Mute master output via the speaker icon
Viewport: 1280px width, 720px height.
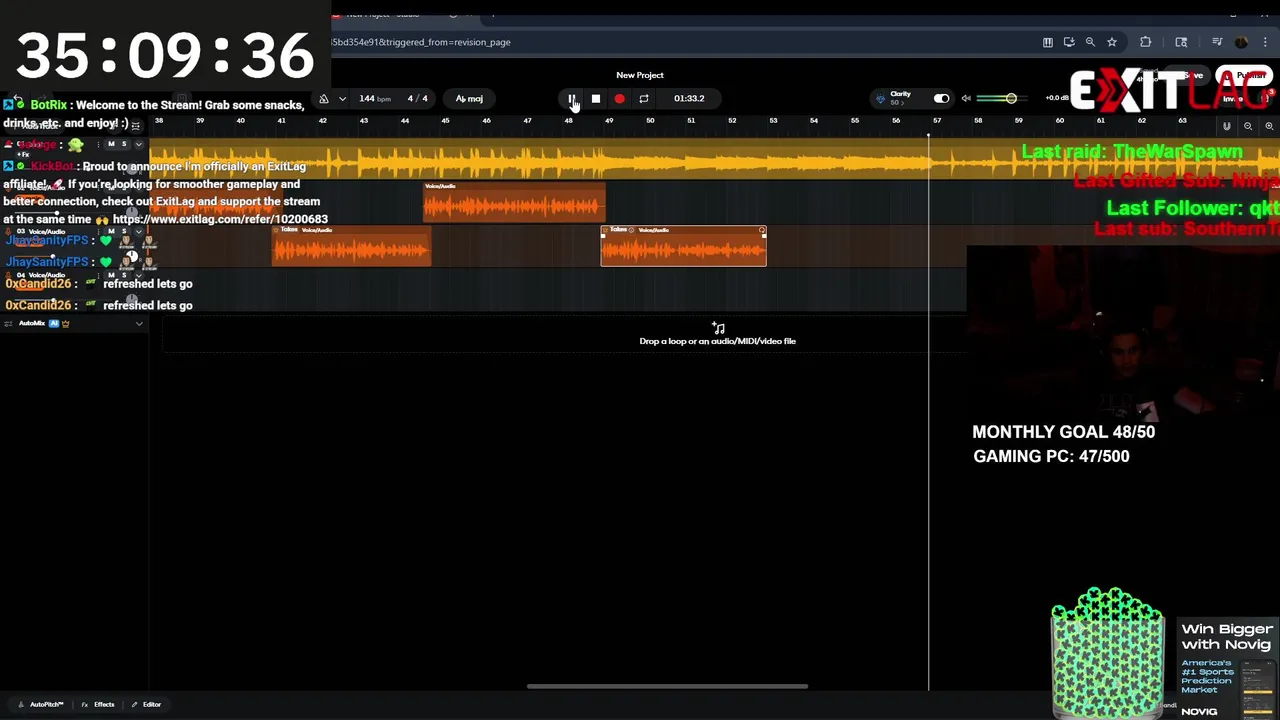click(966, 98)
